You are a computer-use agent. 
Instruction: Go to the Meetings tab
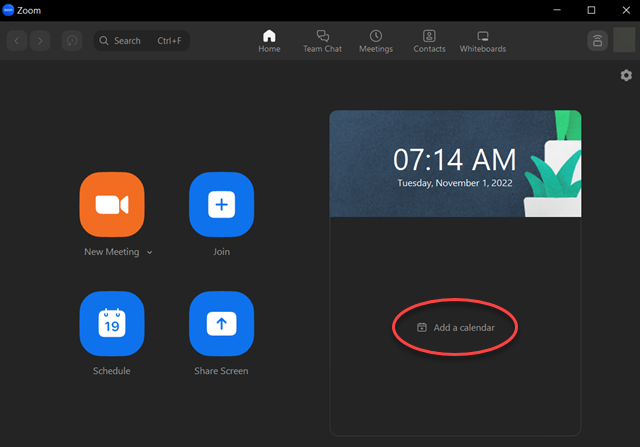pos(376,41)
